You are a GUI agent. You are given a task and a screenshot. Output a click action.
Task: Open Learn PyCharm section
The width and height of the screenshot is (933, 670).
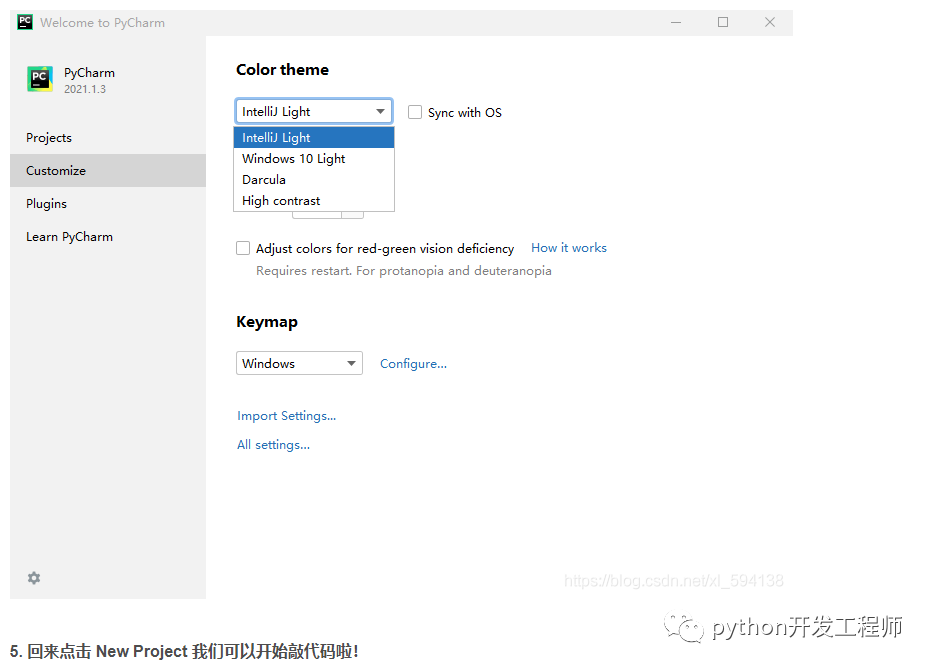coord(69,237)
